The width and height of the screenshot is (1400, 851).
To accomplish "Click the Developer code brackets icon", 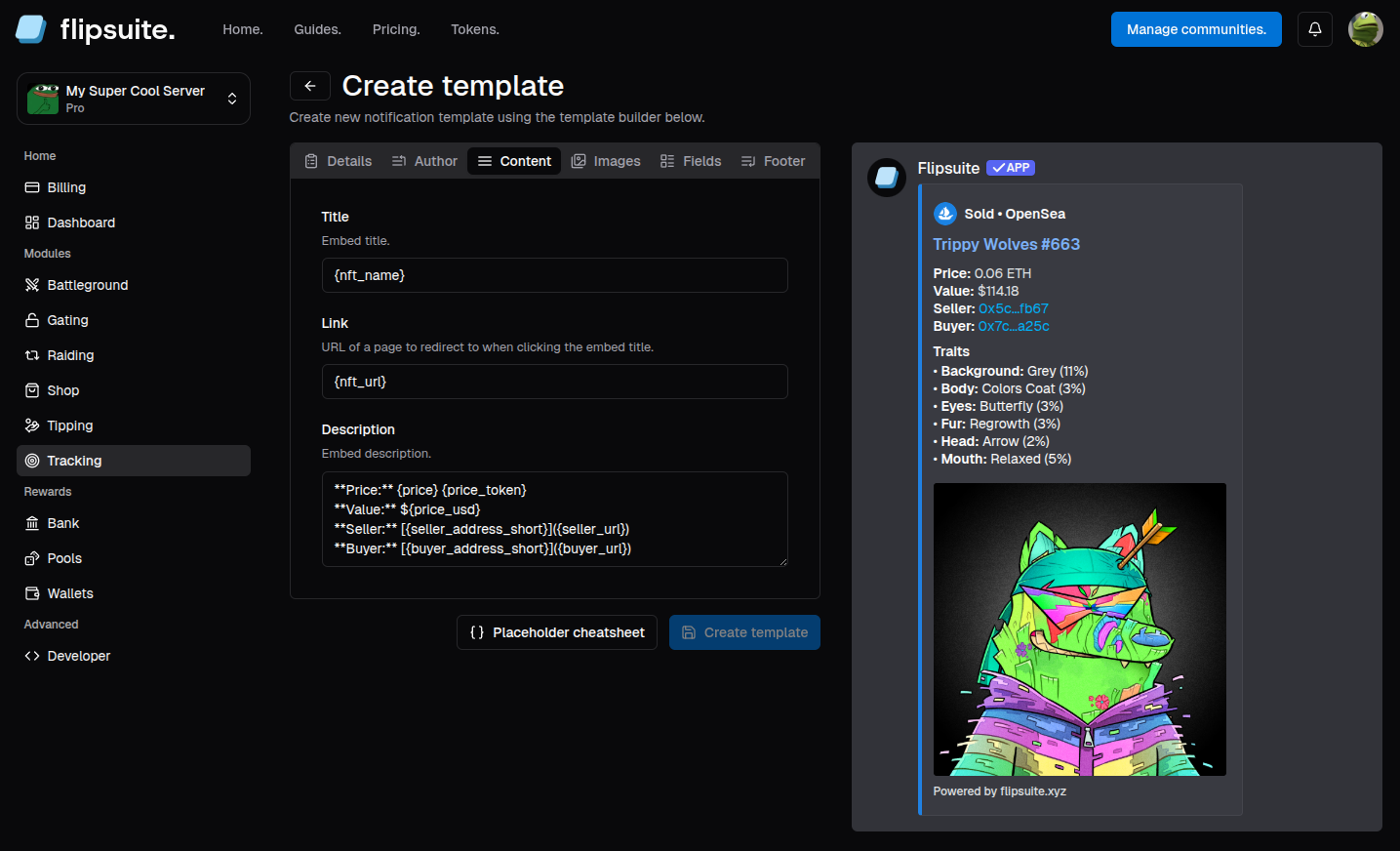I will tap(32, 656).
